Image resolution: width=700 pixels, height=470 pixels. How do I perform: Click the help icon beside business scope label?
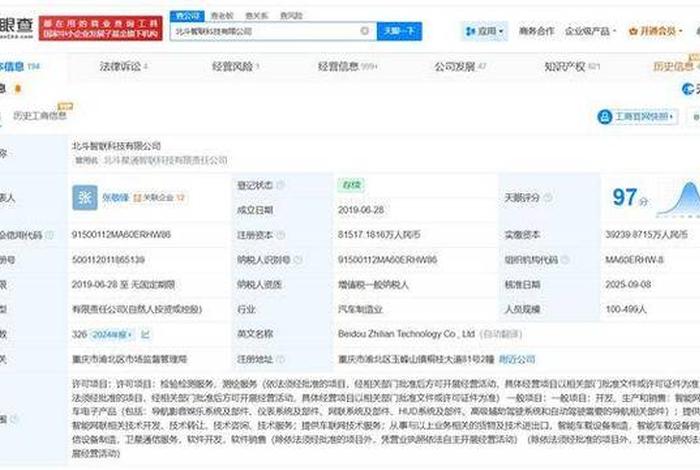(x=14, y=419)
